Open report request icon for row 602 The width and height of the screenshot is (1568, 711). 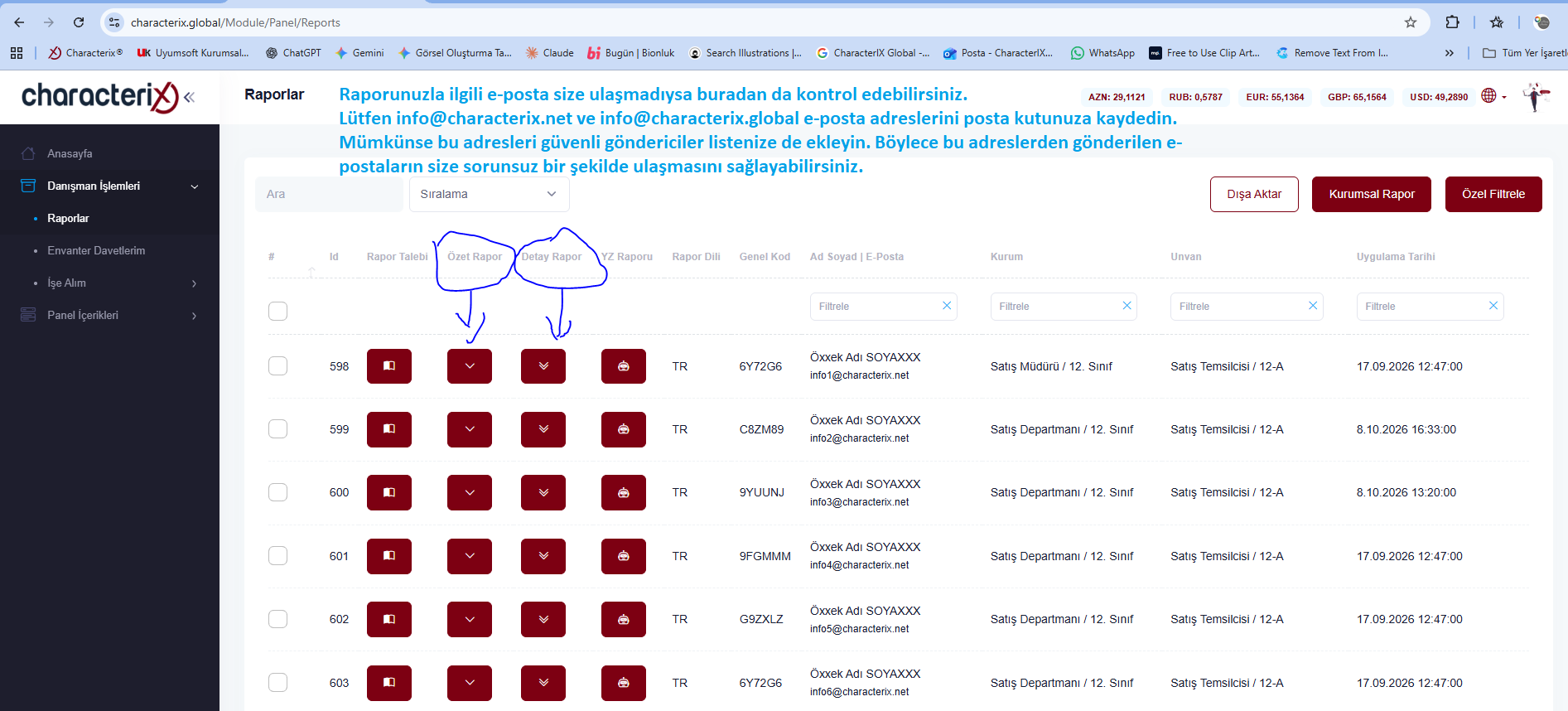point(389,619)
